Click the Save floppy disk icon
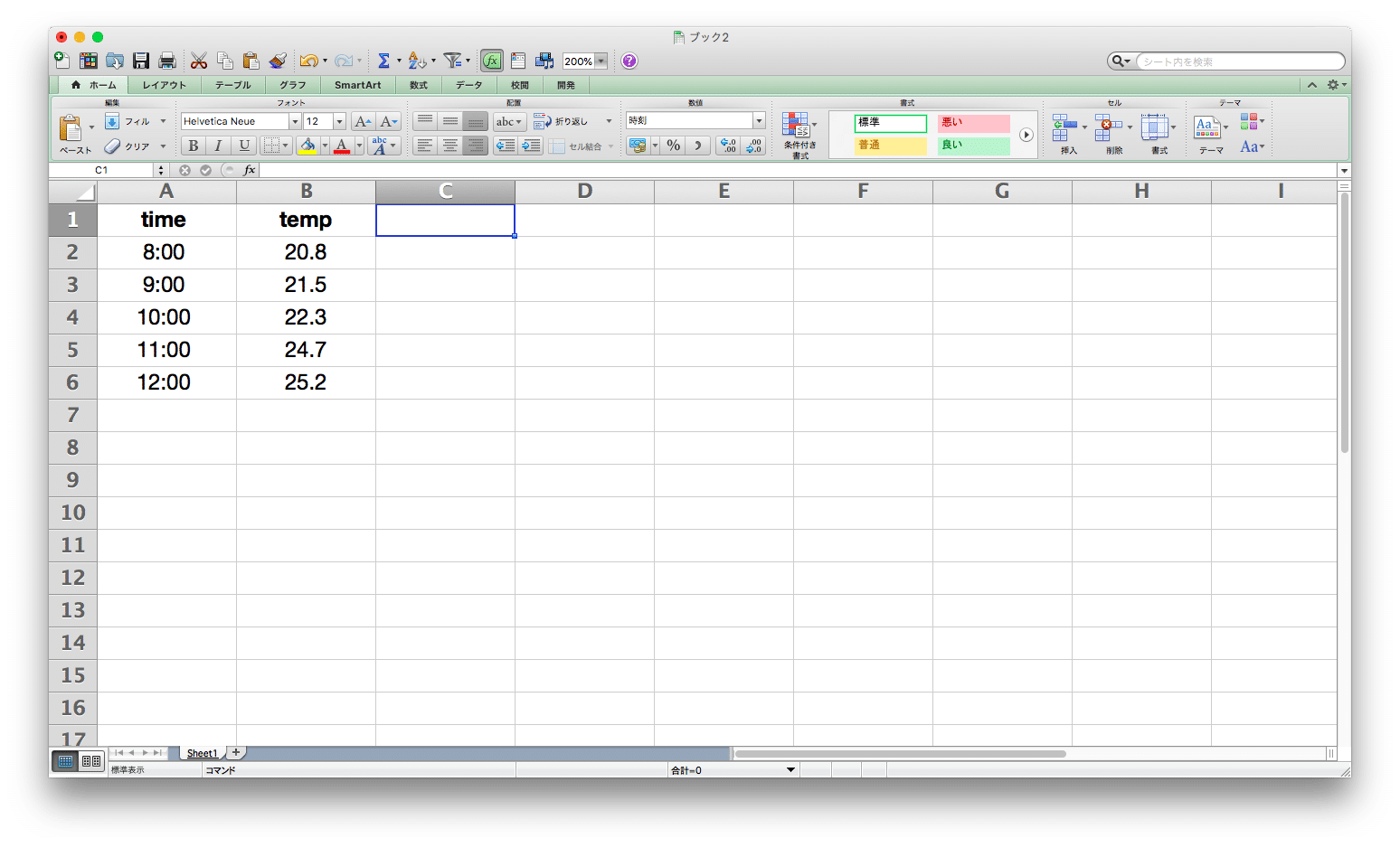This screenshot has height=848, width=1400. 141,61
